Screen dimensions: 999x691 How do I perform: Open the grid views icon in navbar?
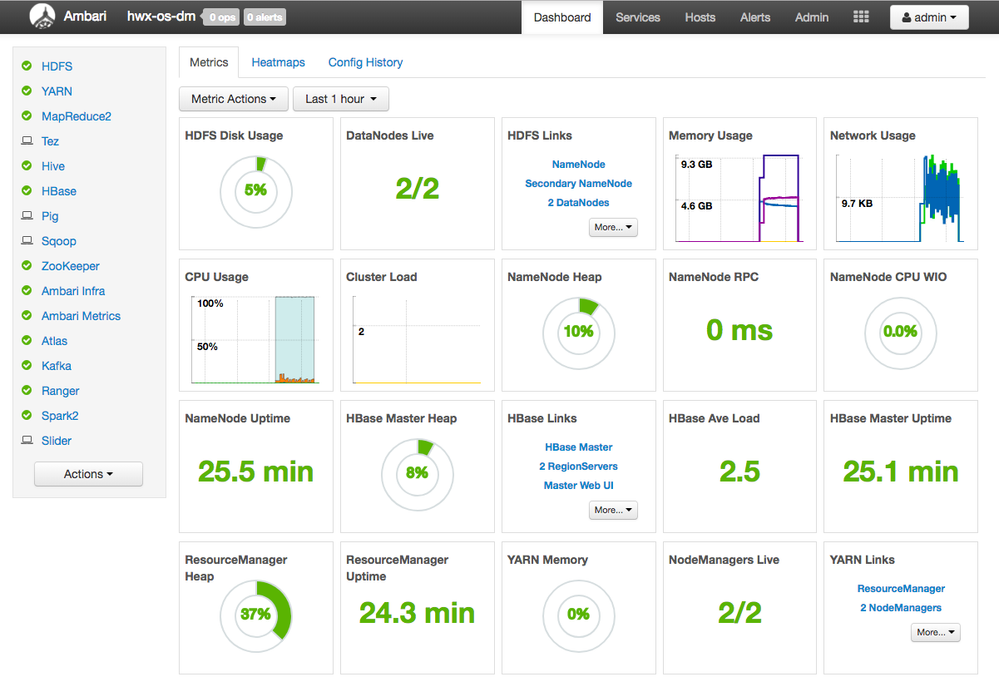click(x=860, y=17)
